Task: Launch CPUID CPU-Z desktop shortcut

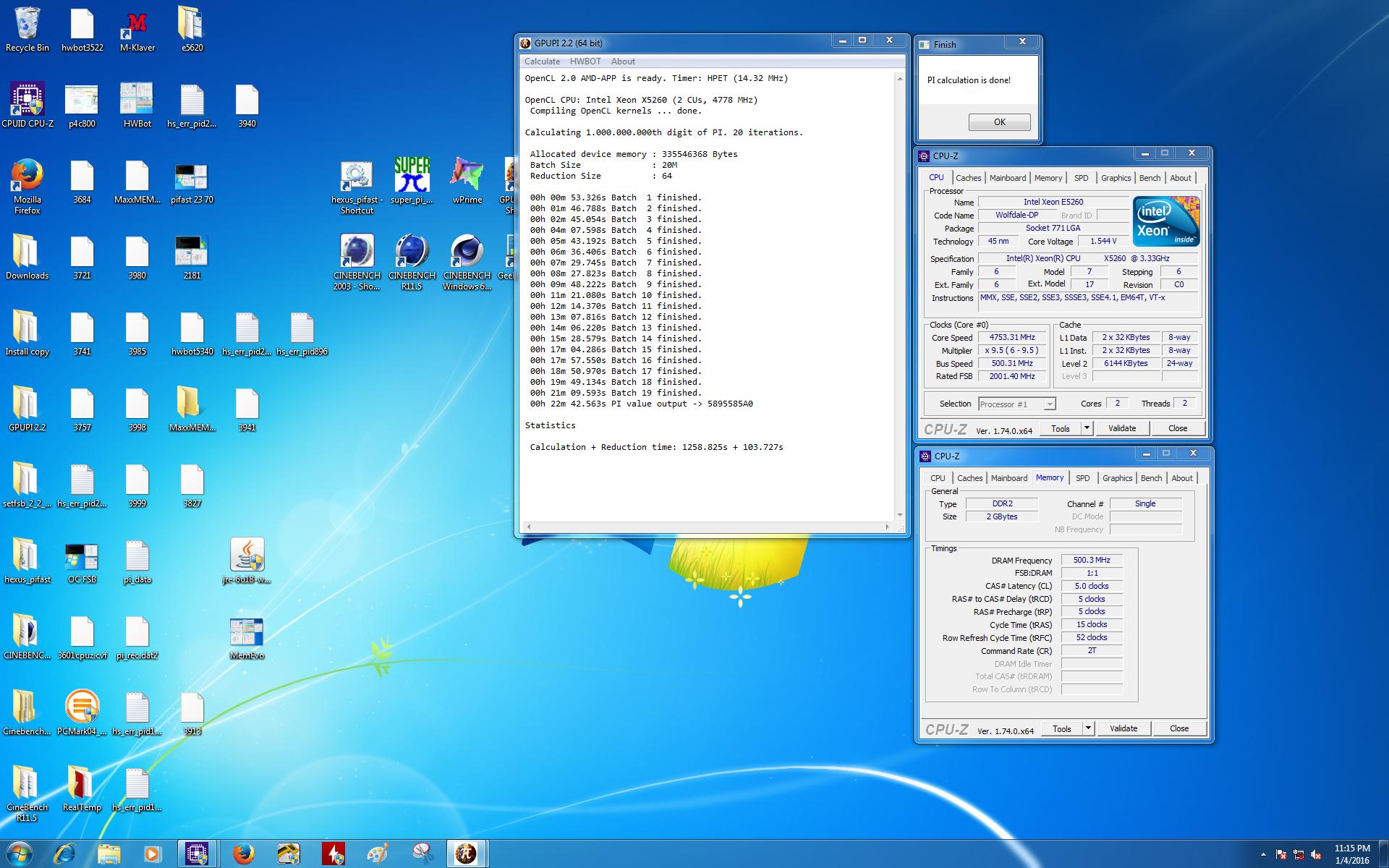Action: [27, 106]
